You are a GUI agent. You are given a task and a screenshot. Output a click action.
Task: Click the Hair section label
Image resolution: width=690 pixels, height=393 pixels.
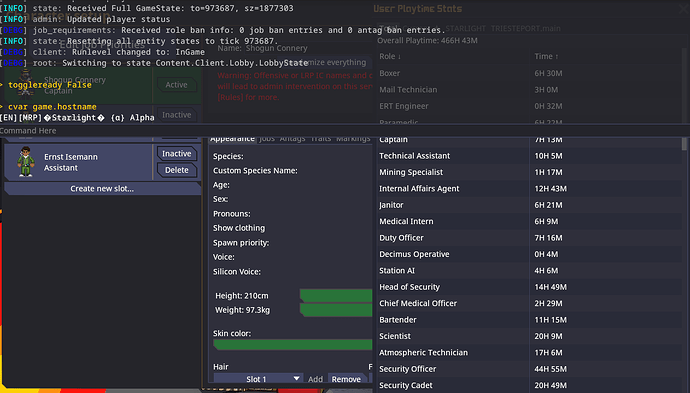pyautogui.click(x=220, y=367)
